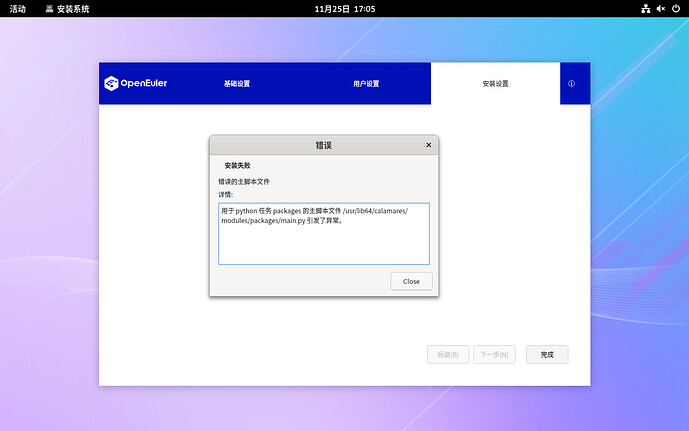The height and width of the screenshot is (431, 689).
Task: Click the 错误 dialog title bar
Action: click(x=322, y=145)
